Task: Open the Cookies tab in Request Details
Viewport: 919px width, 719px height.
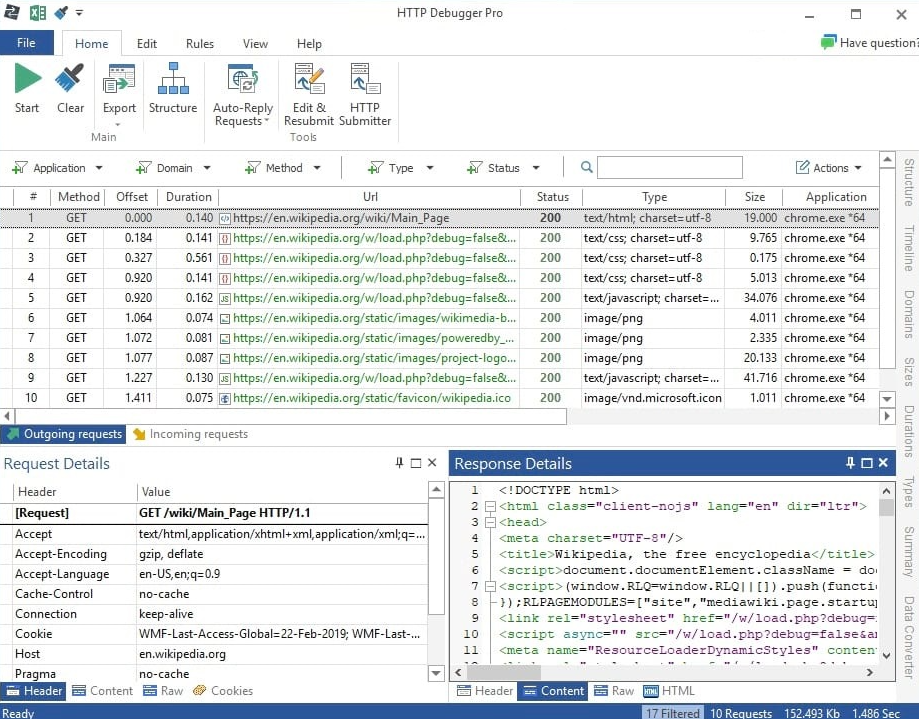Action: click(224, 691)
